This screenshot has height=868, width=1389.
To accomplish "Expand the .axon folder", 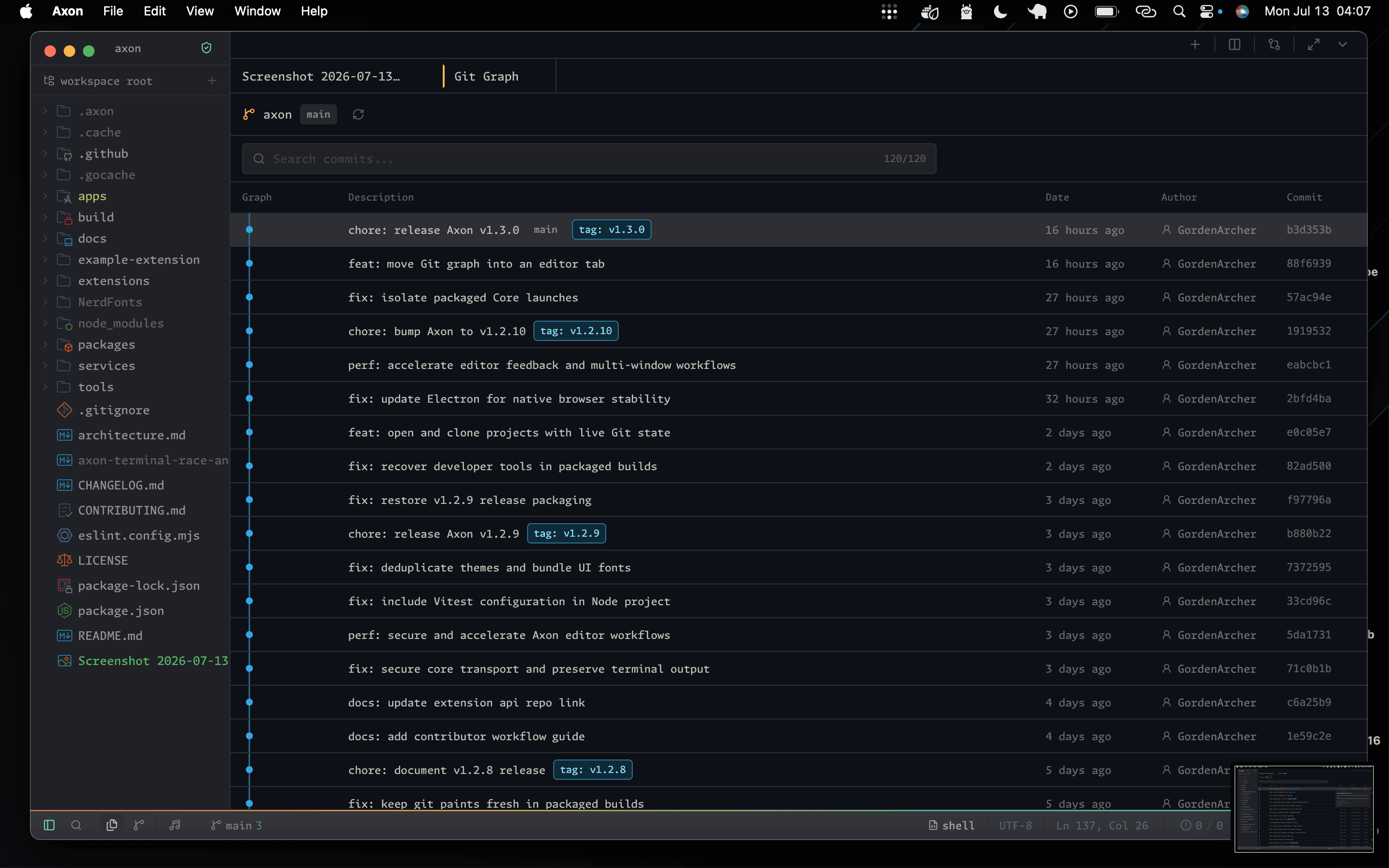I will (96, 111).
